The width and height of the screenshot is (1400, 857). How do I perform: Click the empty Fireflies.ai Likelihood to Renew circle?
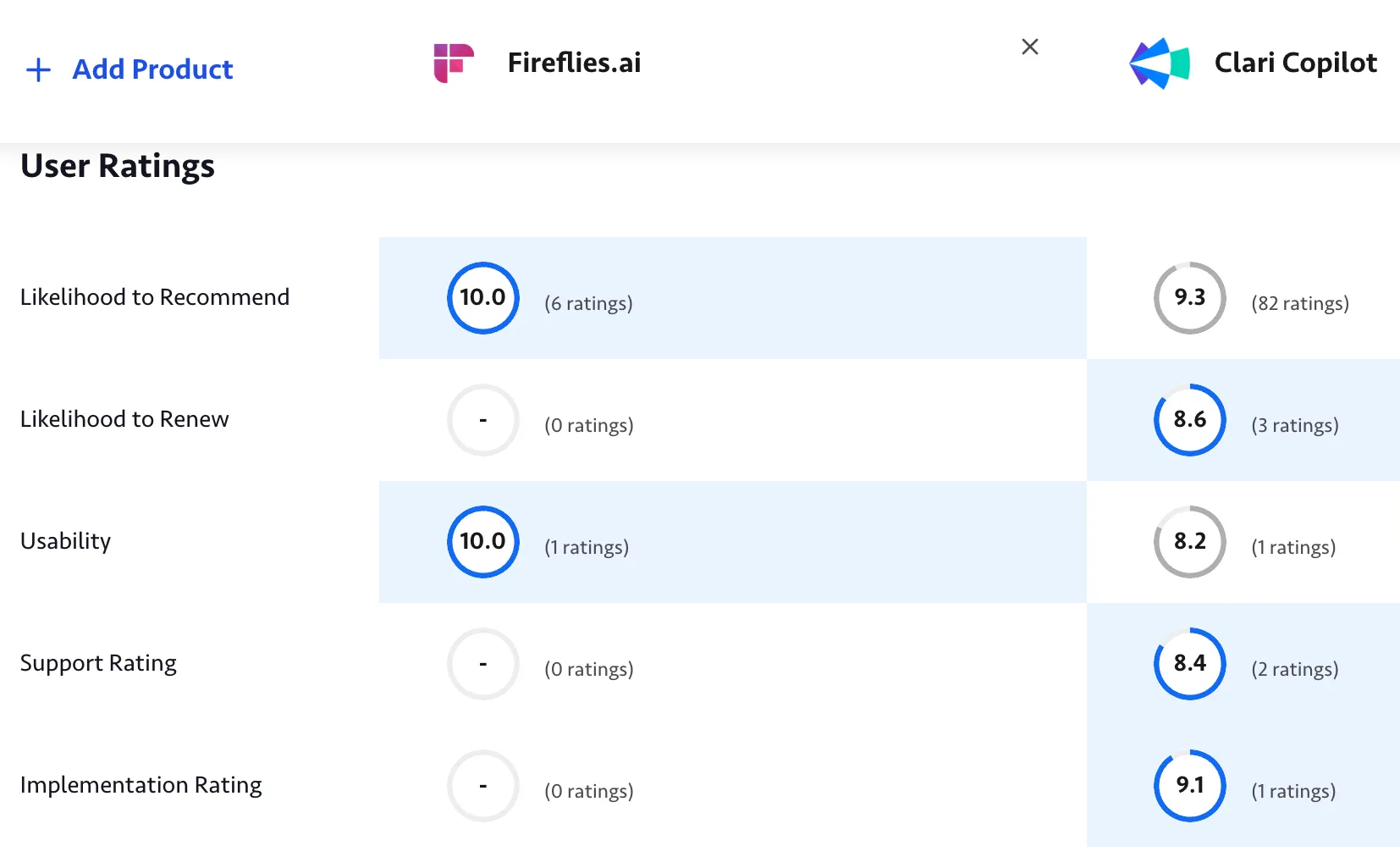(482, 420)
